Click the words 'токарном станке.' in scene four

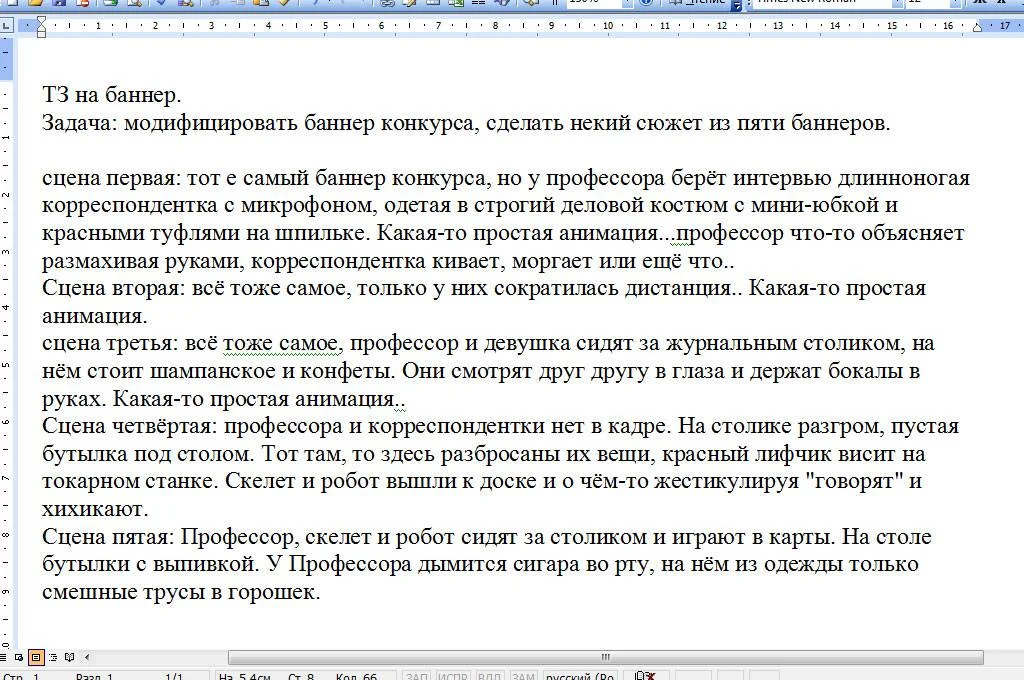(131, 481)
